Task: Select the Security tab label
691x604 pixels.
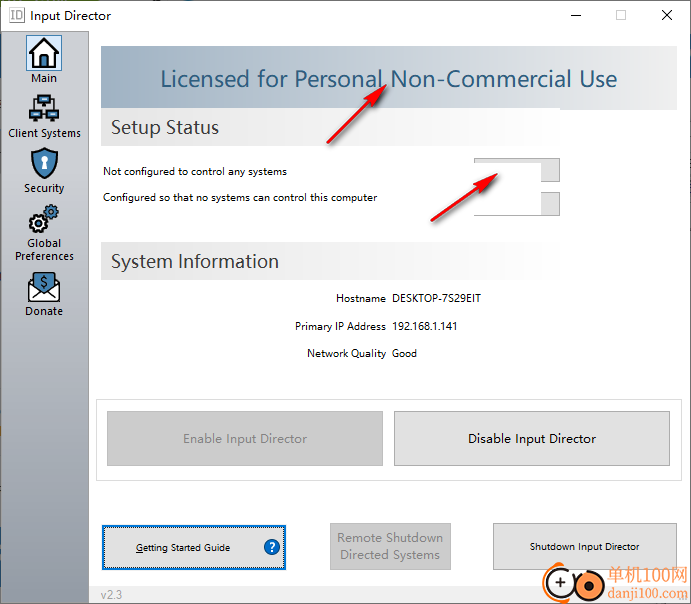Action: tap(44, 188)
